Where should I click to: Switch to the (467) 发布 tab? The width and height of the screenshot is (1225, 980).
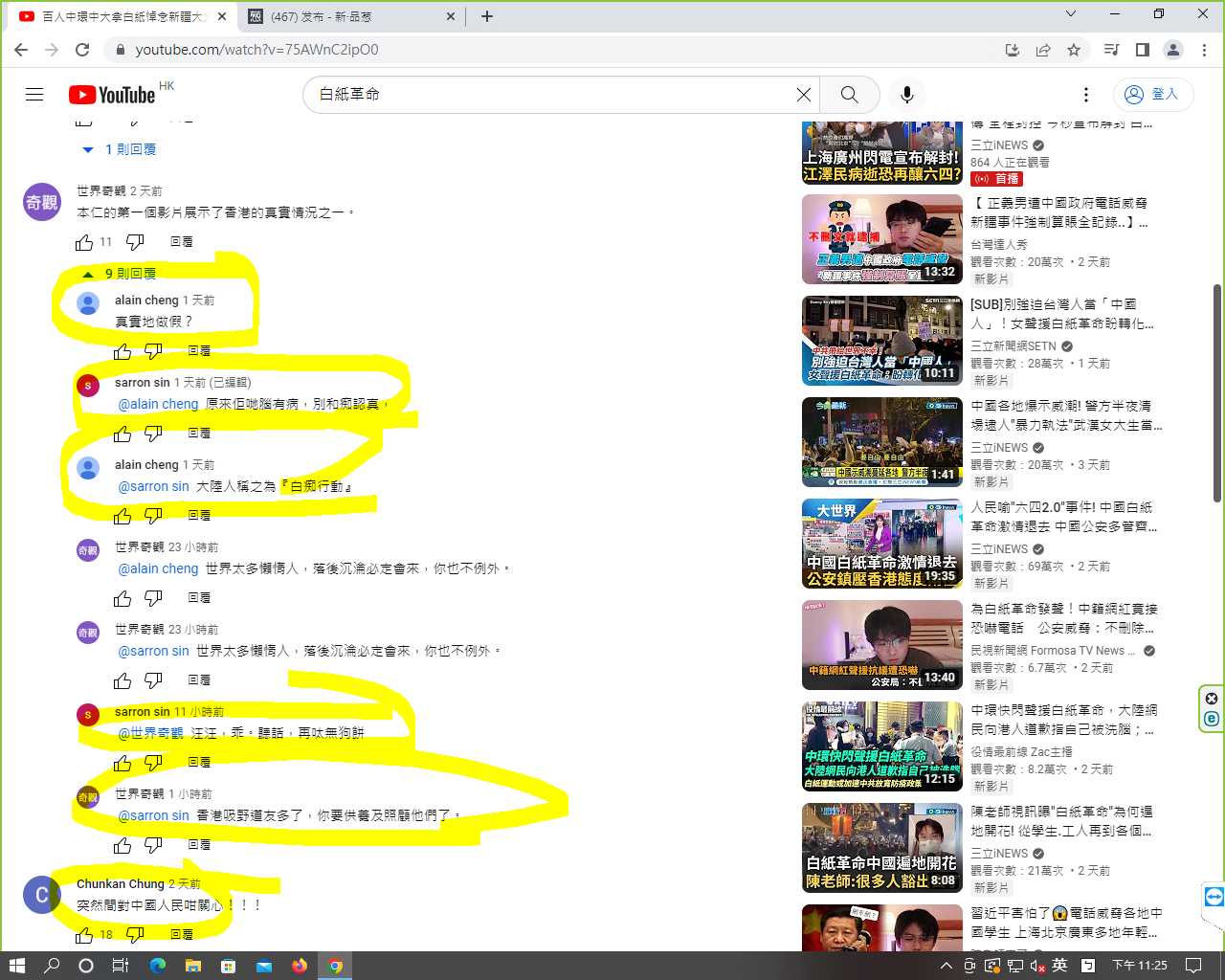349,16
